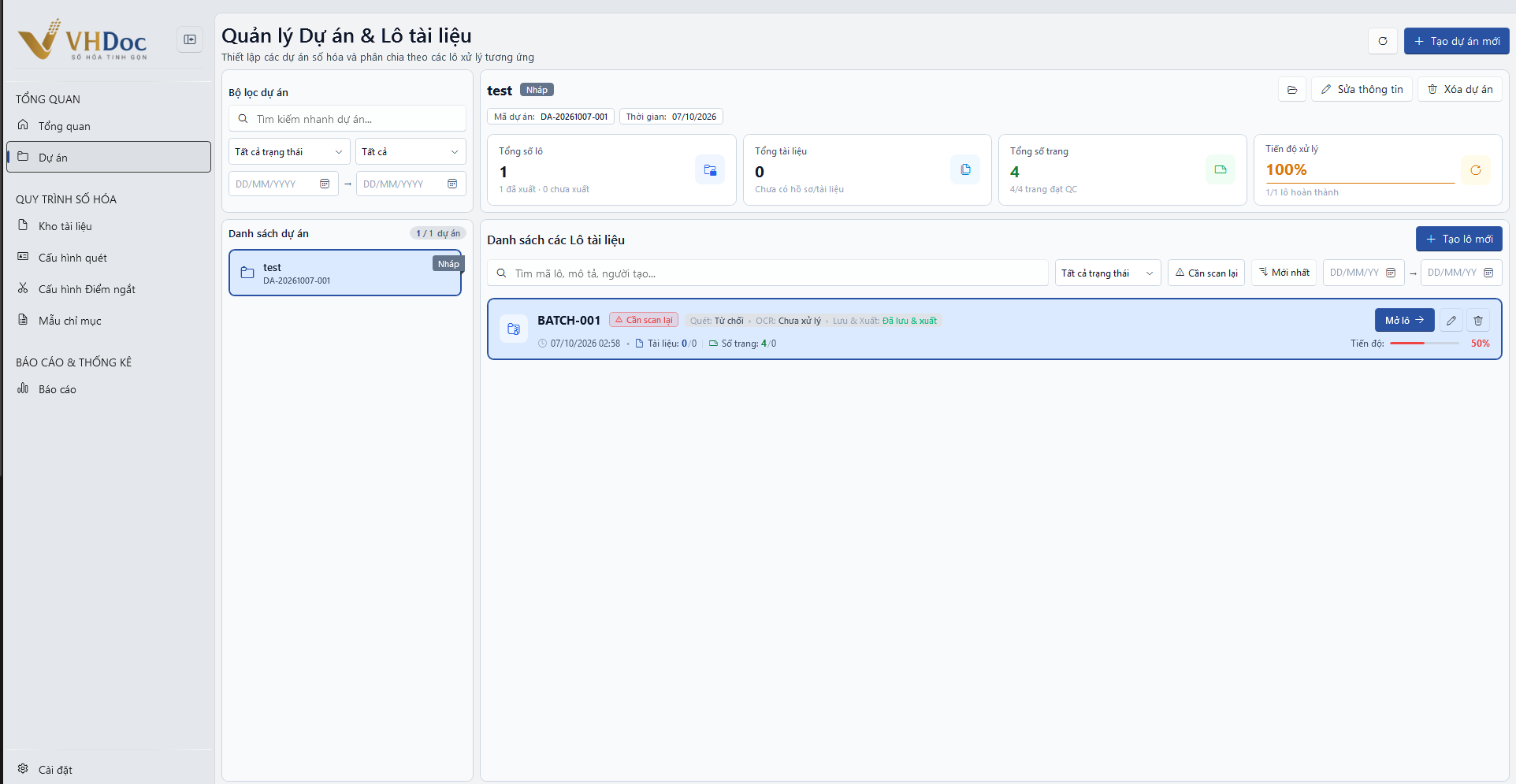1516x784 pixels.
Task: Select the test project in Danh sách dự án
Action: (x=345, y=273)
